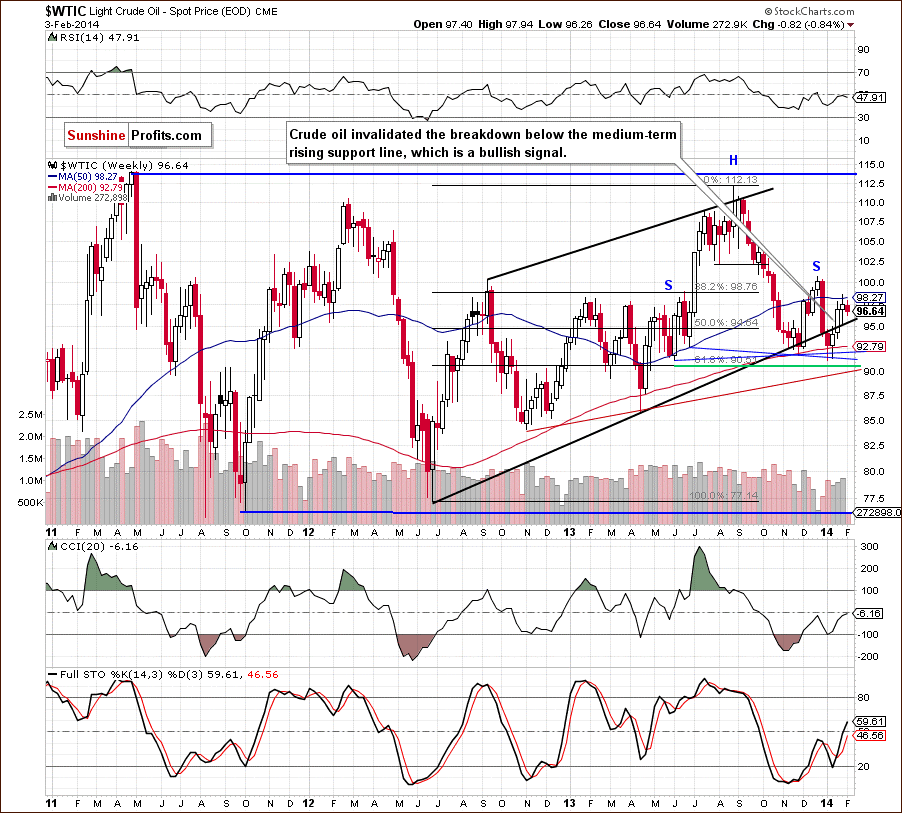Screen dimensions: 902x813
Task: Click the 96.64 black price axis tag
Action: pos(870,311)
